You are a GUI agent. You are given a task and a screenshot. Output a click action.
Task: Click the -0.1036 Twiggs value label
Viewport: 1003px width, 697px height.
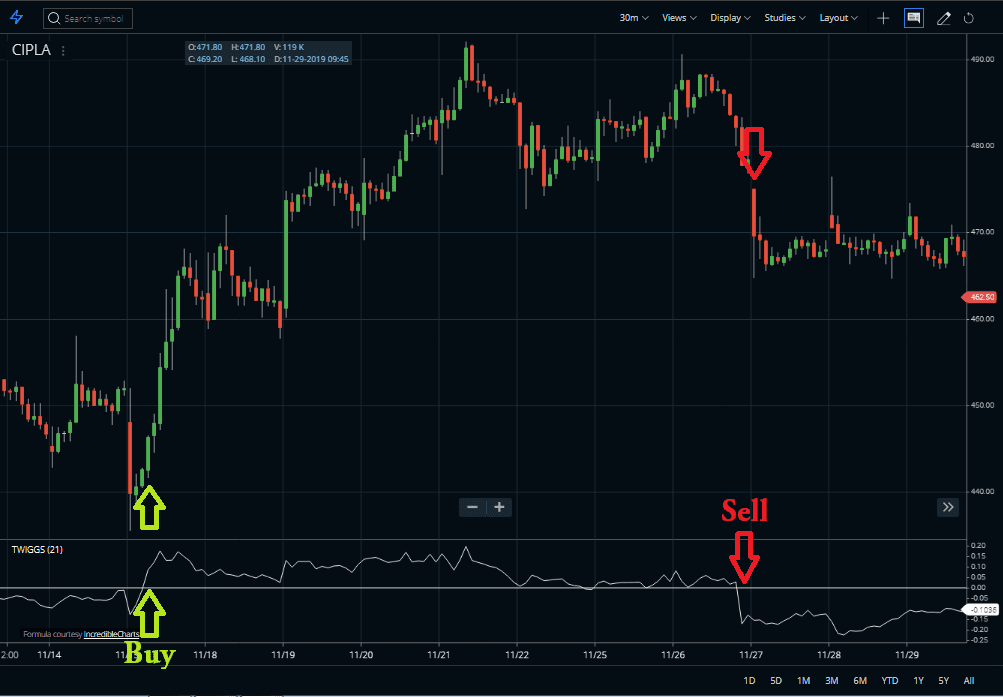980,610
